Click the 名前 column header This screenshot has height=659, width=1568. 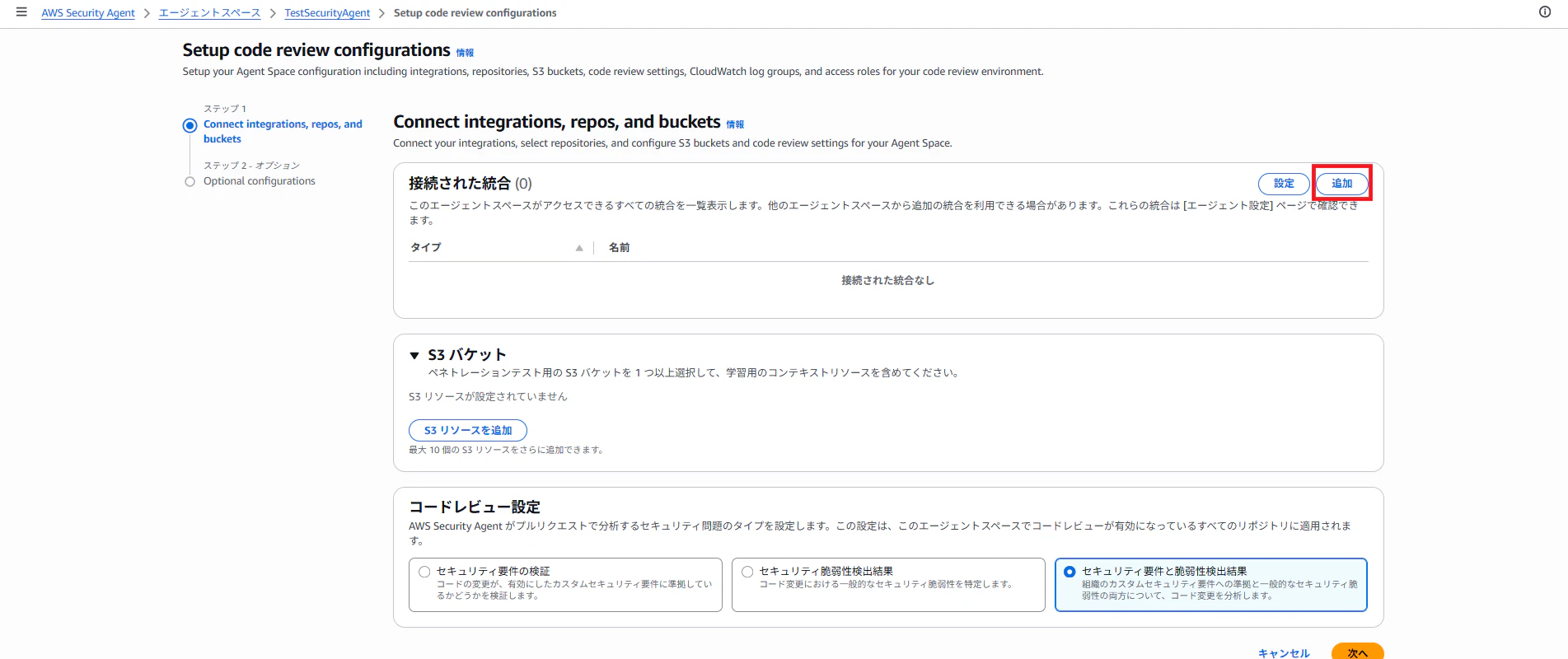coord(620,248)
